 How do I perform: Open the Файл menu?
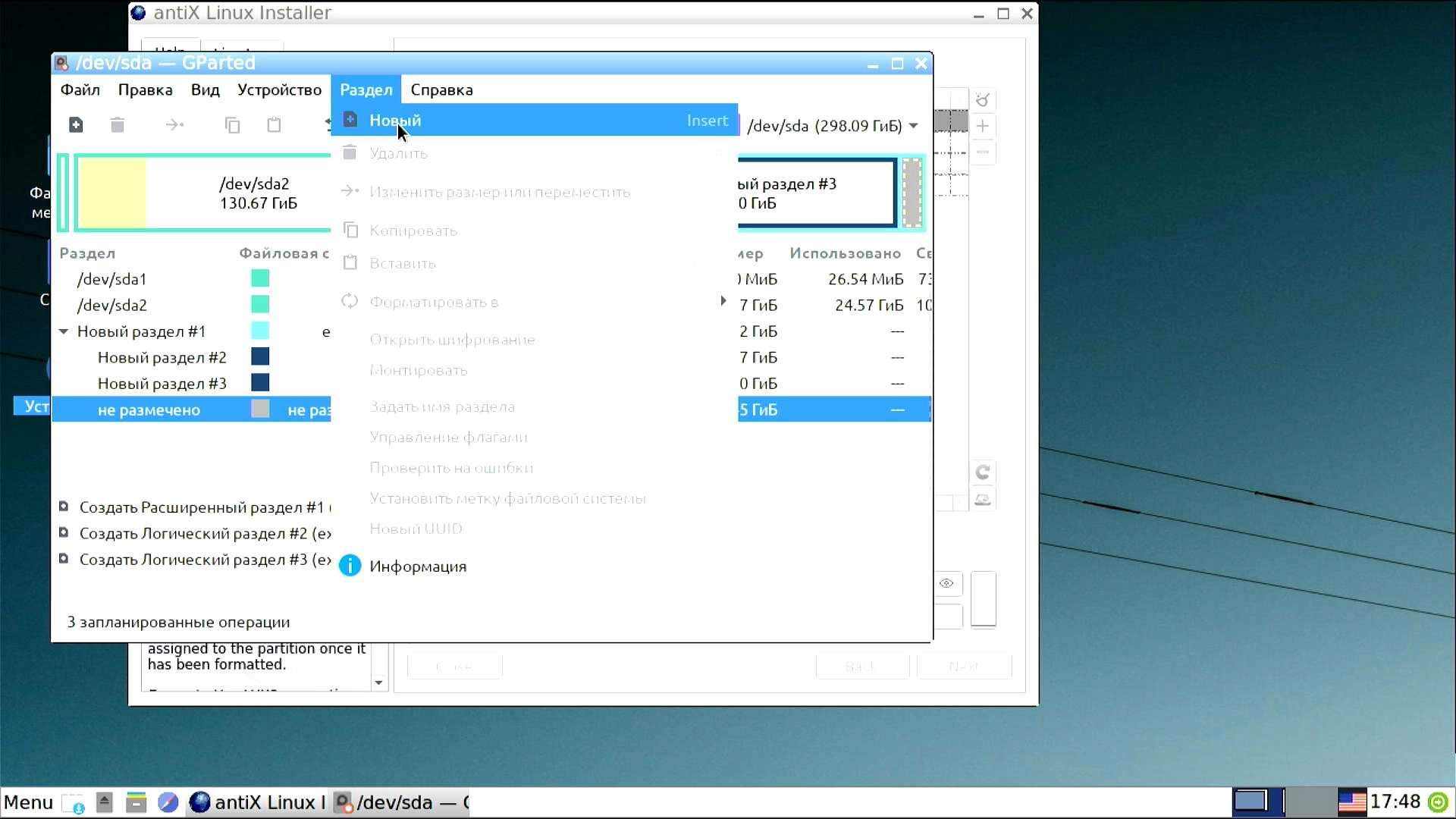80,90
